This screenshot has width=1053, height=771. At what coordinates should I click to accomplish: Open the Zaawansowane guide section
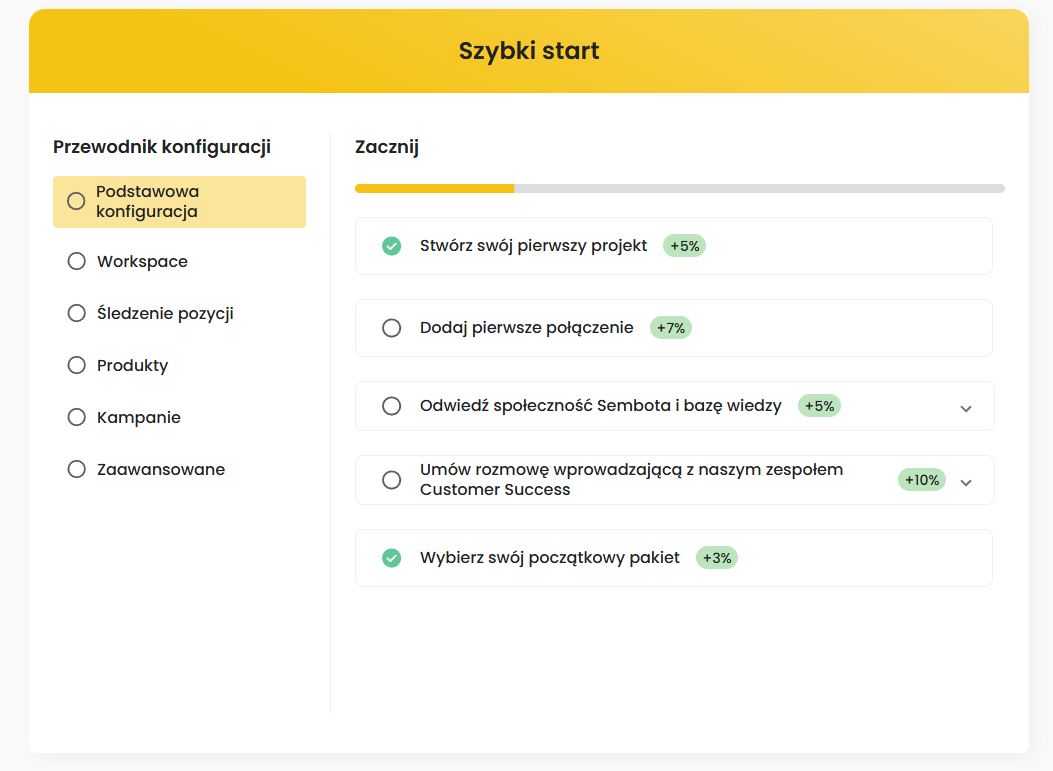point(161,469)
